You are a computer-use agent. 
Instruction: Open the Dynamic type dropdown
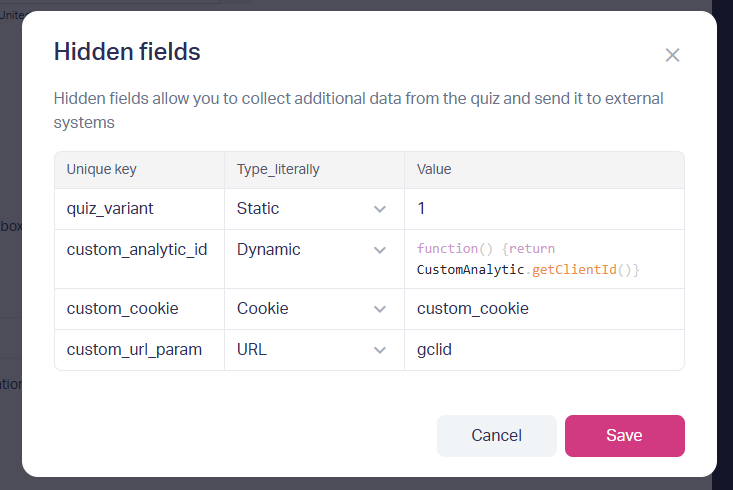click(x=312, y=250)
